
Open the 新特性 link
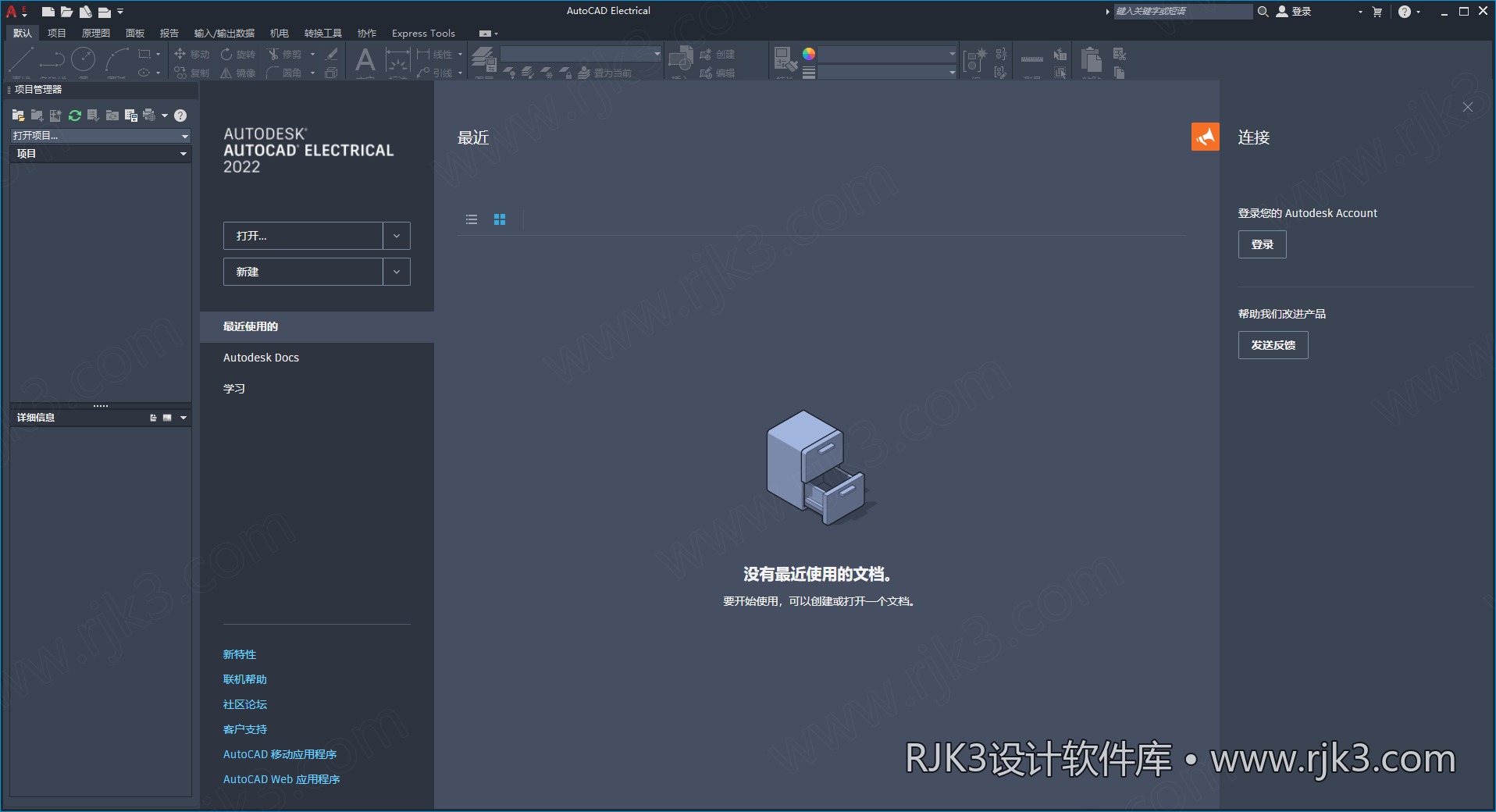[240, 654]
